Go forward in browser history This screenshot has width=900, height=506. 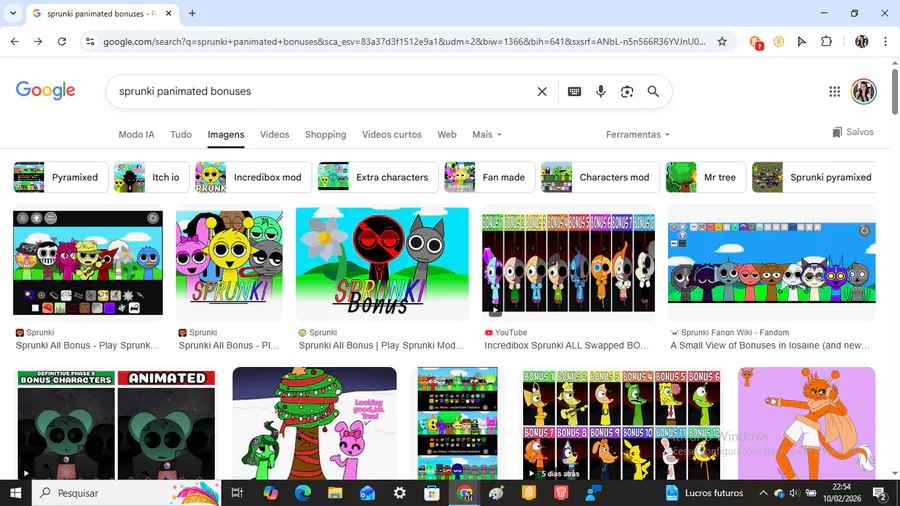[38, 41]
